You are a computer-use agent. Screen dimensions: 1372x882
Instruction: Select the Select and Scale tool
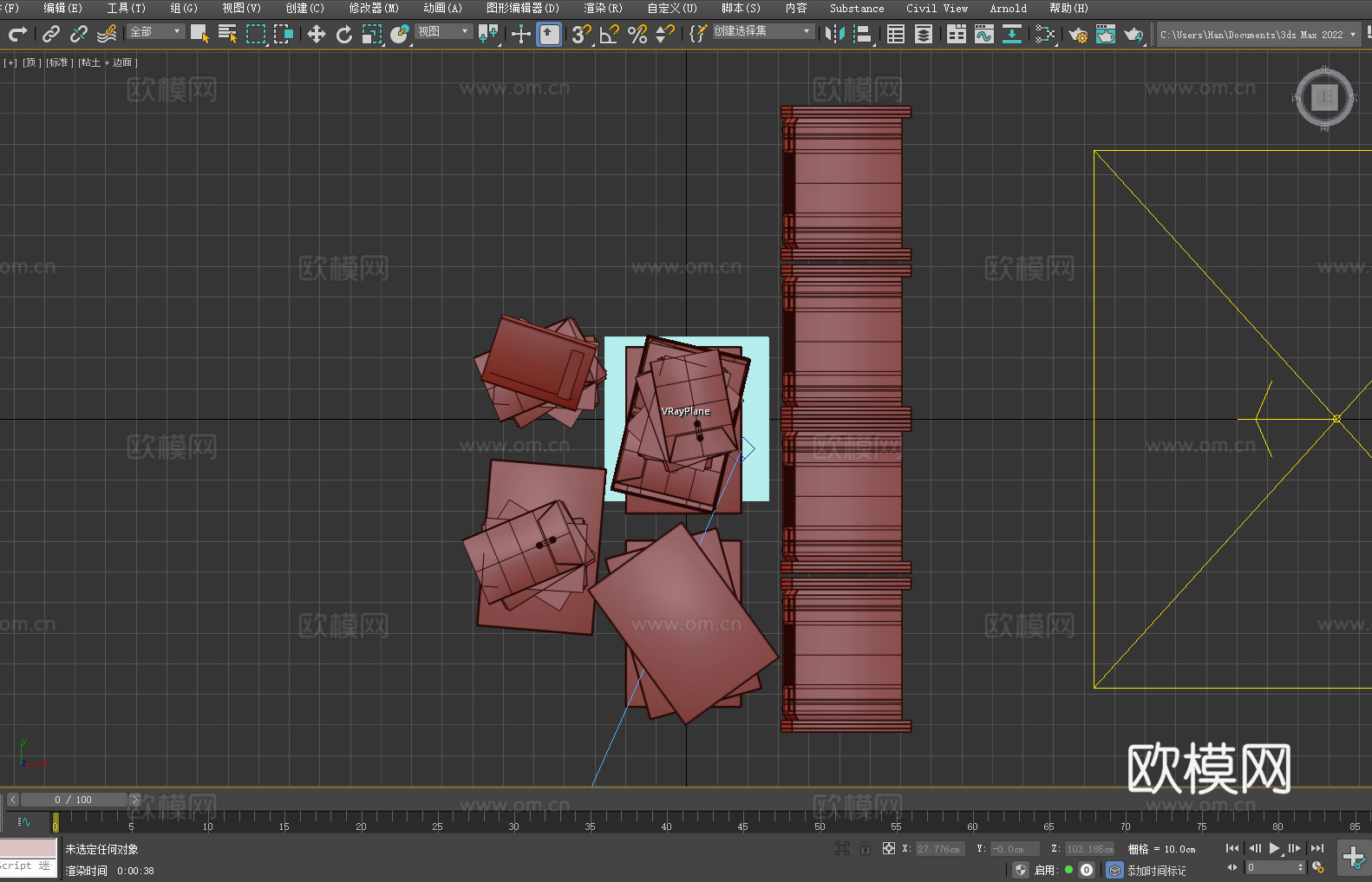click(x=372, y=34)
